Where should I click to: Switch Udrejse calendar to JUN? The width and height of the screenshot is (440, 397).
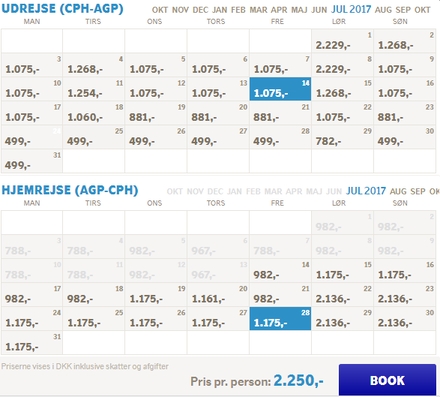coord(319,10)
